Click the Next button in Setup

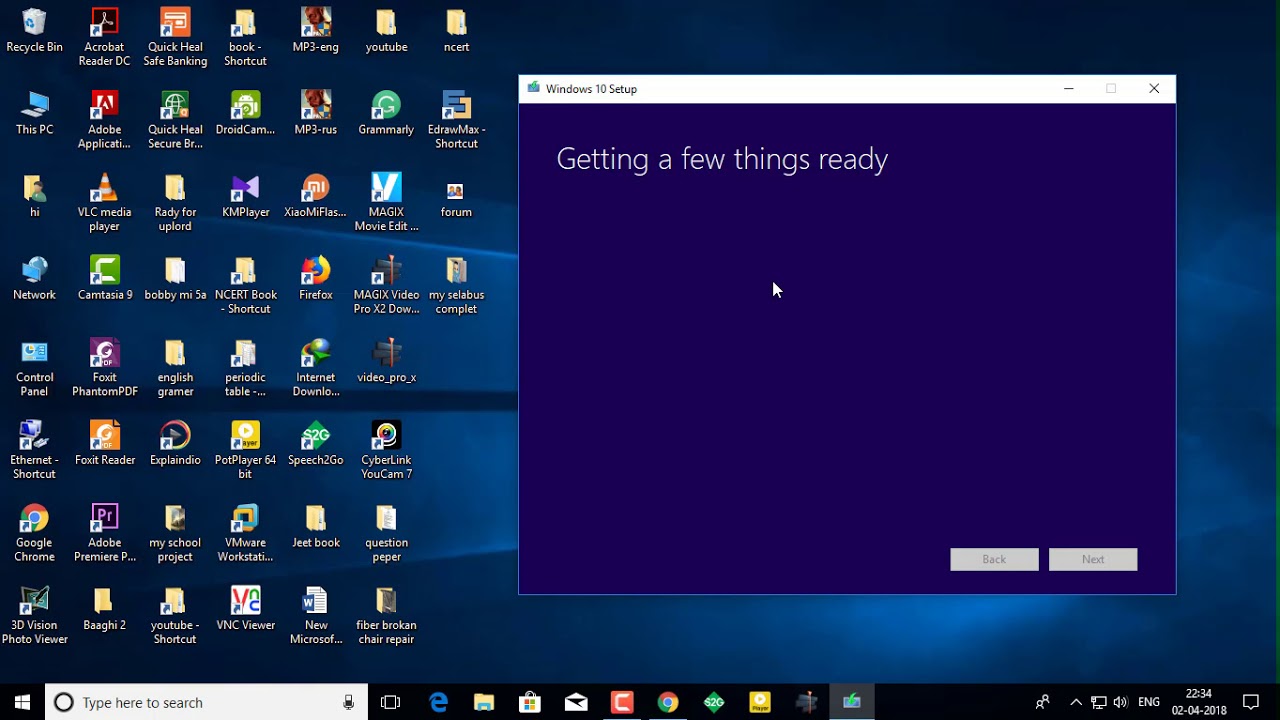coord(1093,559)
